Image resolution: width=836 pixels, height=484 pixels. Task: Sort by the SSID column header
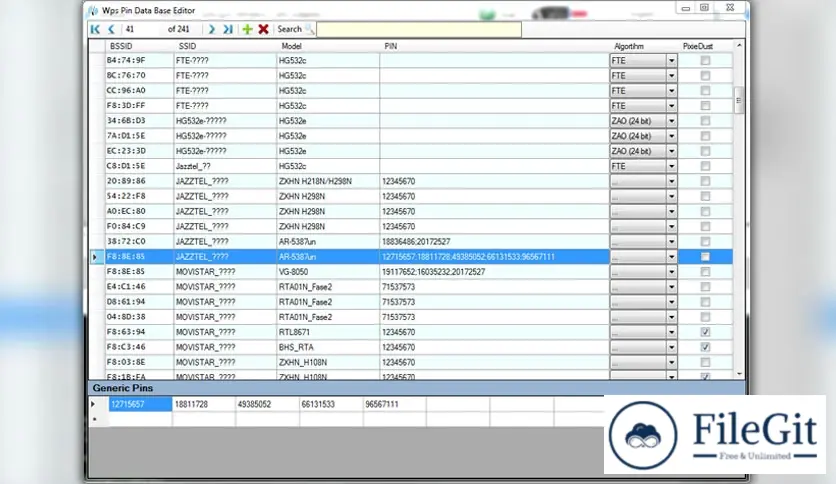(x=187, y=46)
